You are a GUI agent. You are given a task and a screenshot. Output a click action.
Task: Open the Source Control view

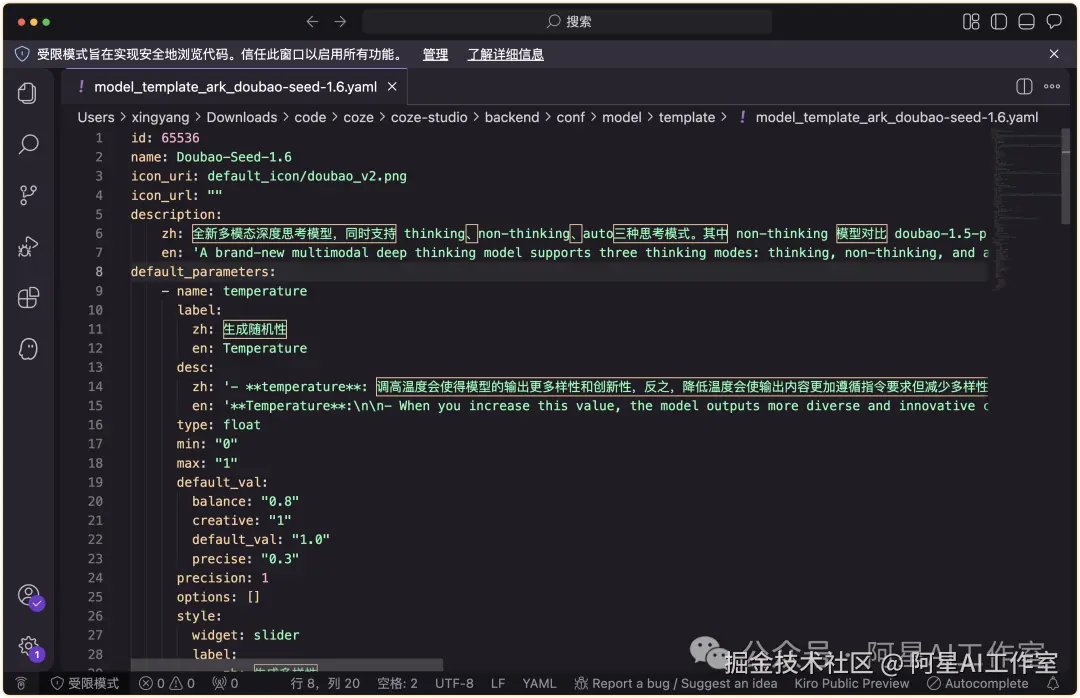28,195
